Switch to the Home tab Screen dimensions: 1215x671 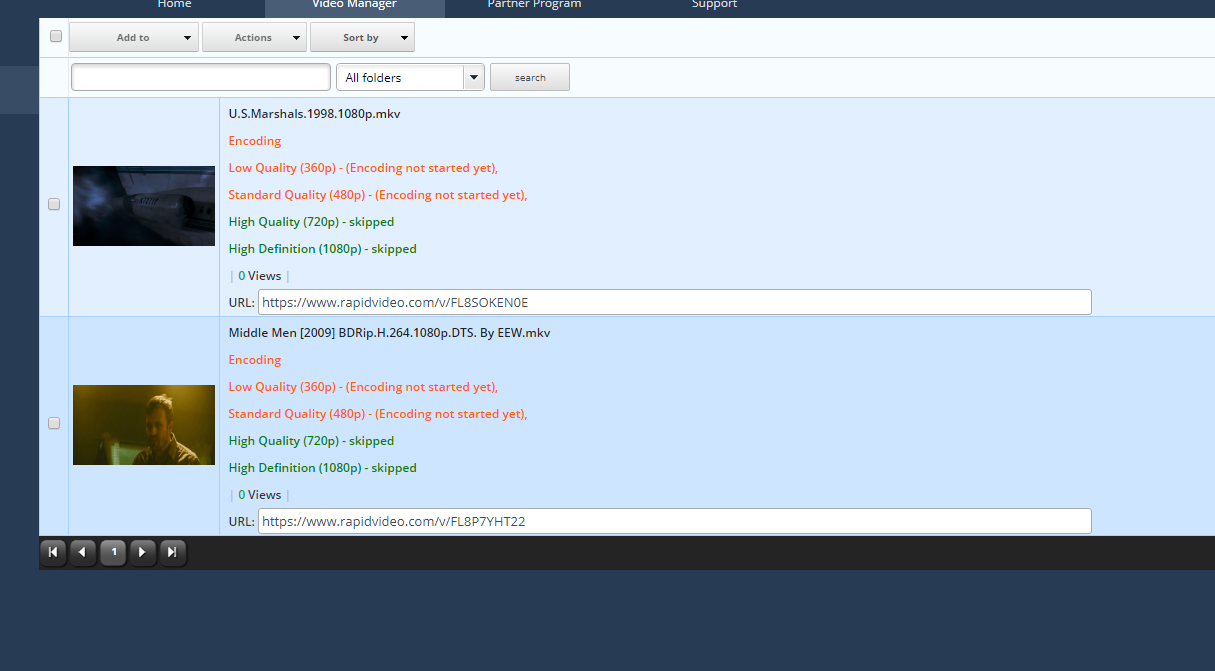174,5
